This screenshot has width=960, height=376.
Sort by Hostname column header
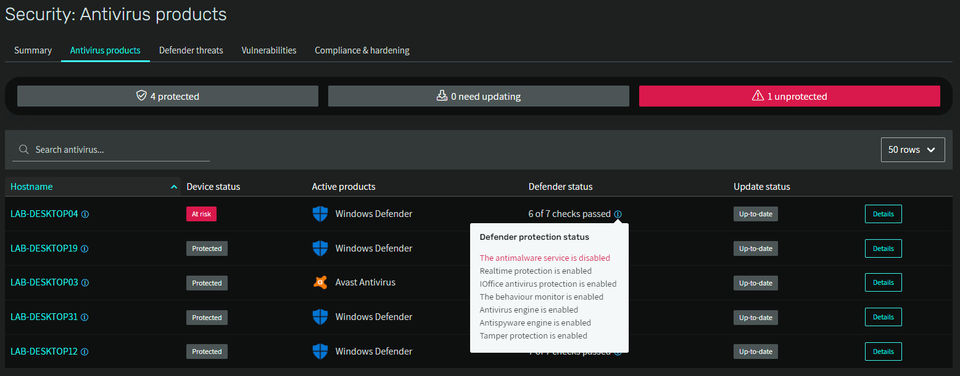pyautogui.click(x=31, y=187)
